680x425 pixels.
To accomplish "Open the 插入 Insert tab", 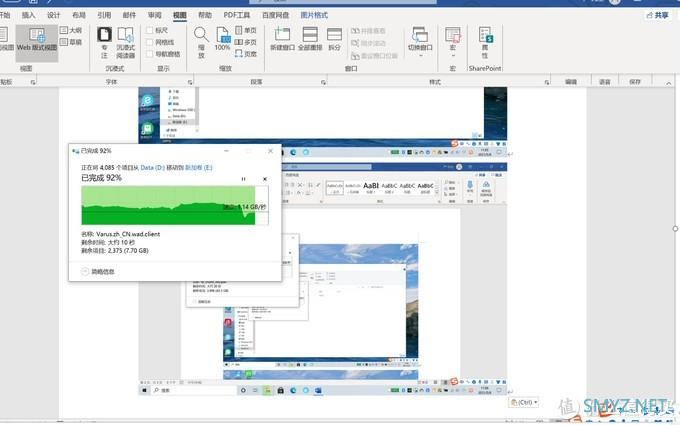I will (28, 15).
